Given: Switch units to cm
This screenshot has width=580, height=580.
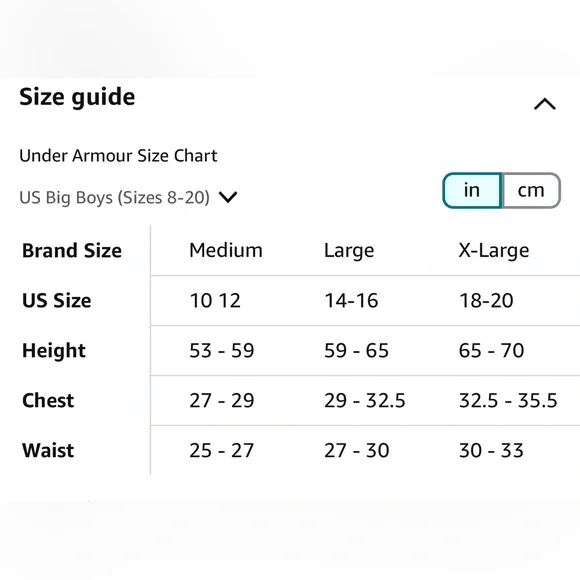Looking at the screenshot, I should [x=531, y=190].
